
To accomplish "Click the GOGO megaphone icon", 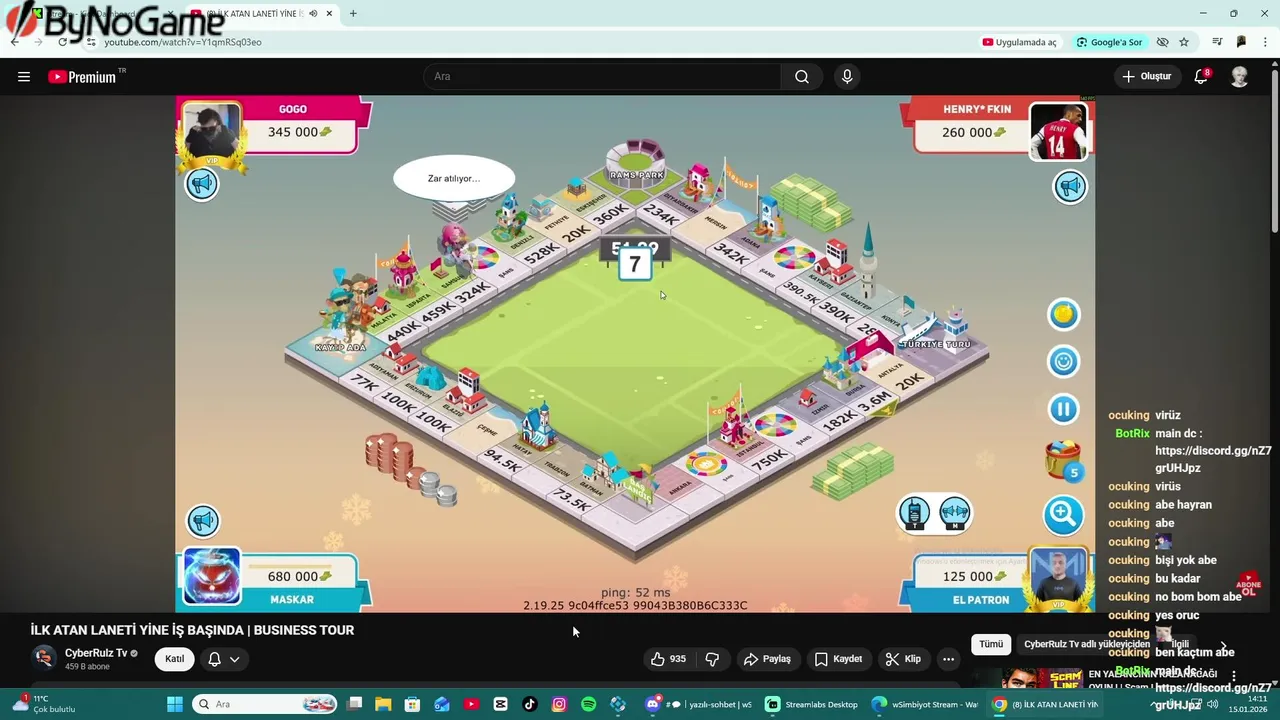I will 202,184.
